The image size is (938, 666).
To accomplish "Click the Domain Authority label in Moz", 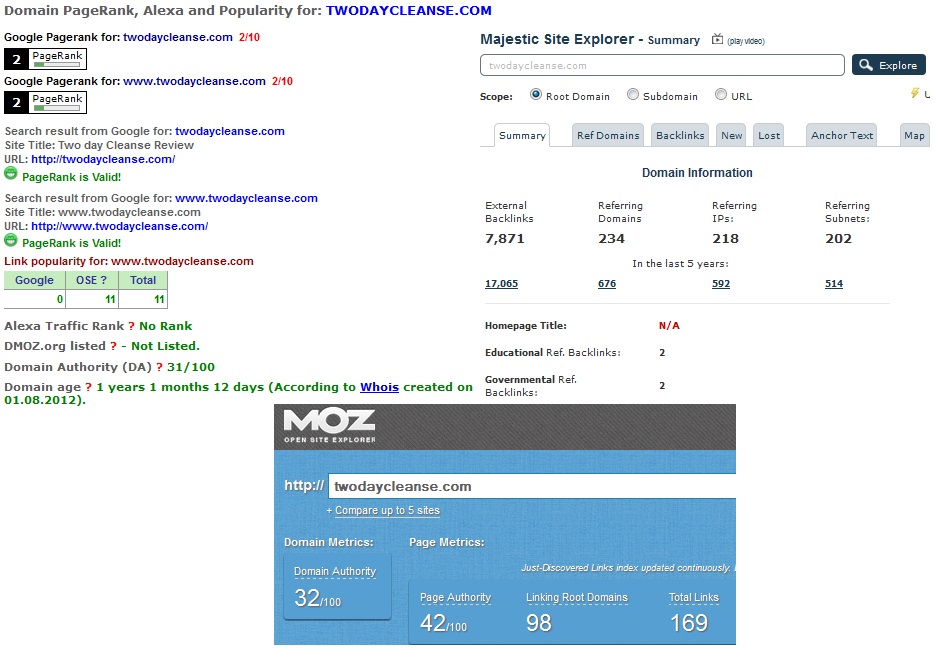I will click(x=335, y=571).
